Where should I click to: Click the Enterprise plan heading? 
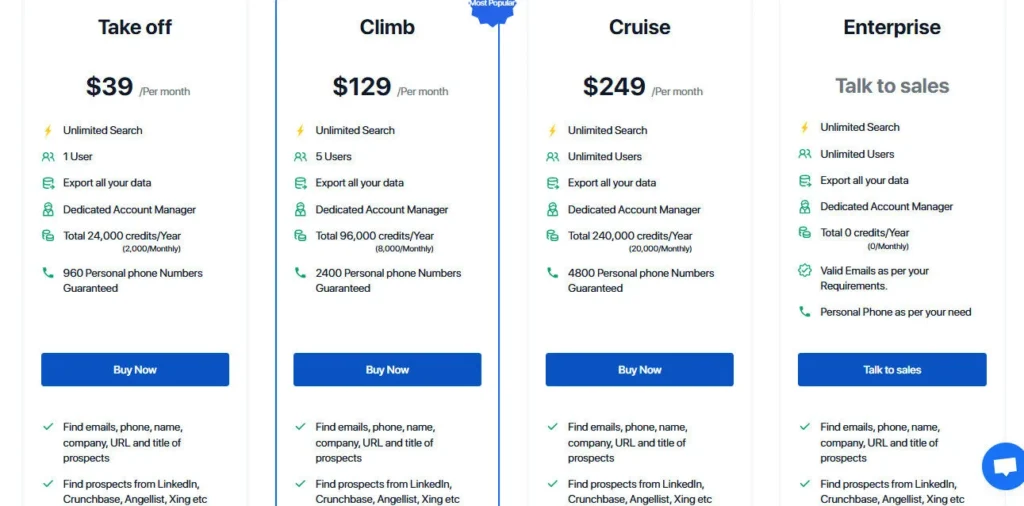892,27
